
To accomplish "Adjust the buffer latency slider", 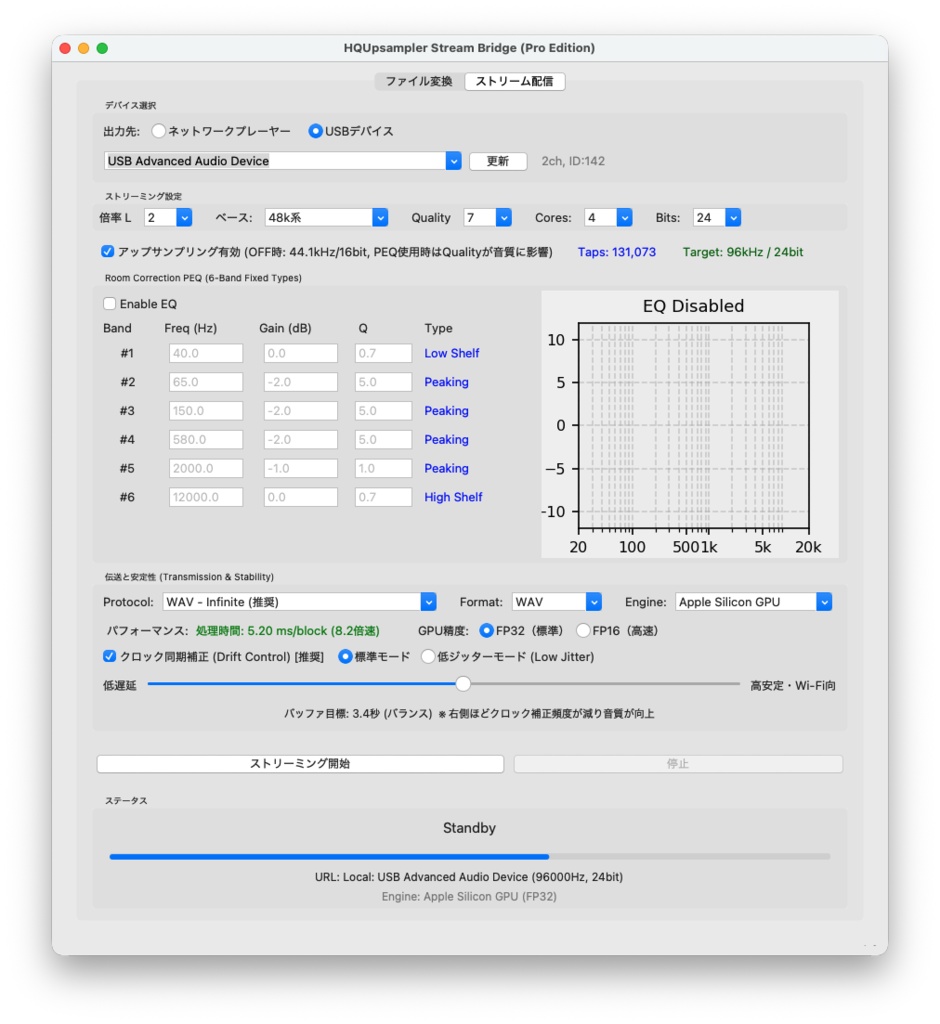I will click(462, 683).
